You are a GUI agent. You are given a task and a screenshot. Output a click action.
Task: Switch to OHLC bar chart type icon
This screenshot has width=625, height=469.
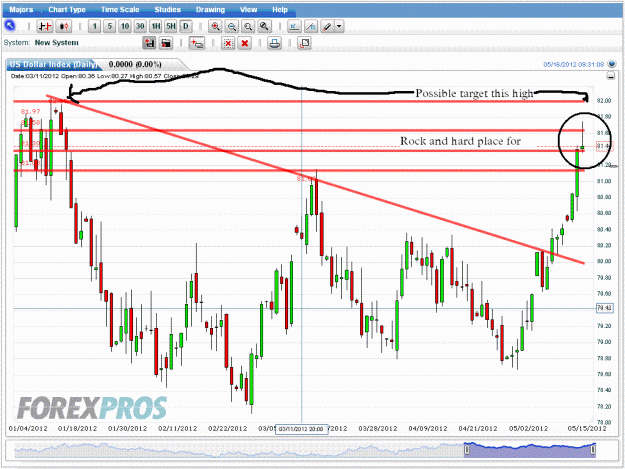tap(45, 27)
